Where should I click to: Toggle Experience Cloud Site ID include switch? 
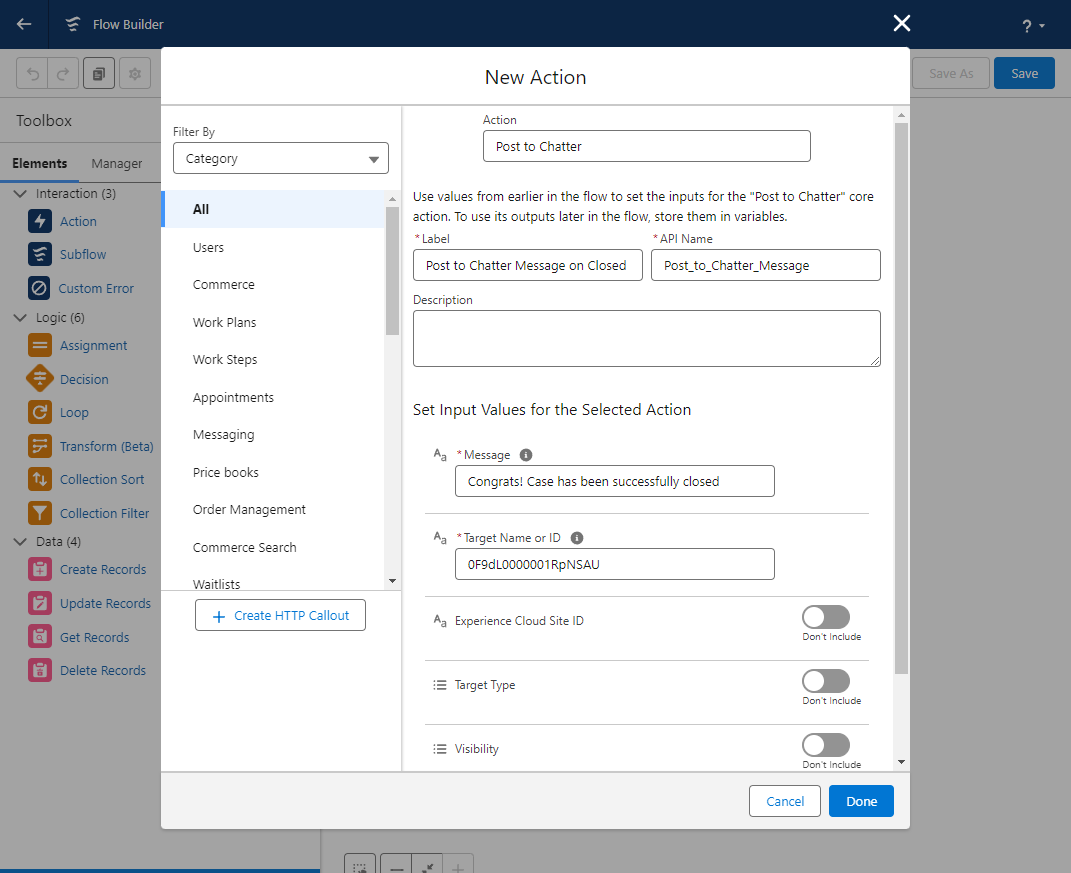tap(826, 617)
